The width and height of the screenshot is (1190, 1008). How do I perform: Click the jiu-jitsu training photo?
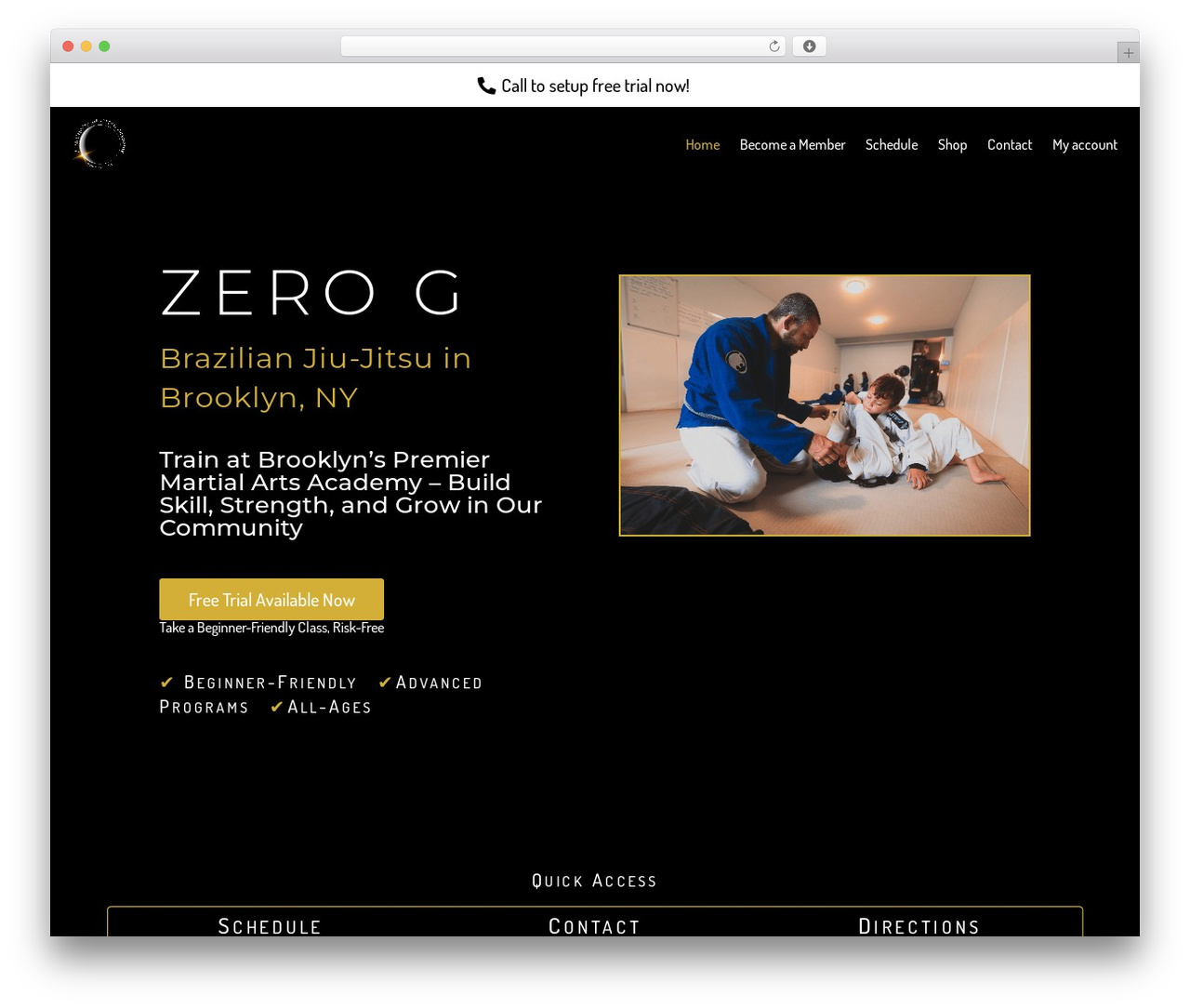coord(825,405)
